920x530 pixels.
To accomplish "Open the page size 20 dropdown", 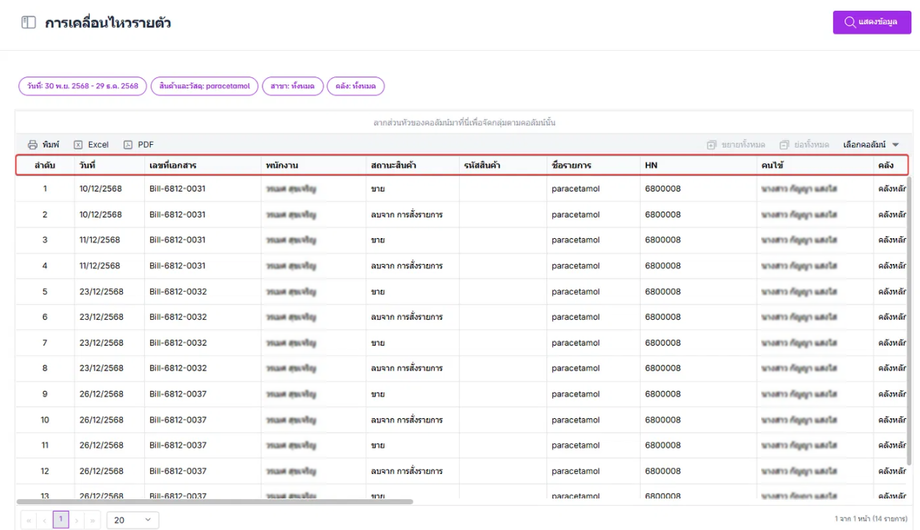I will (132, 520).
